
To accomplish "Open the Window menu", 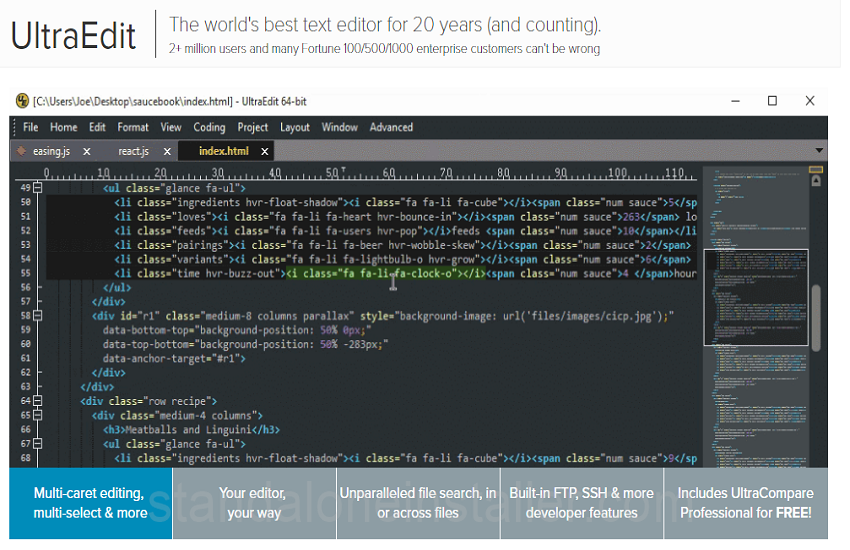I will pos(339,127).
